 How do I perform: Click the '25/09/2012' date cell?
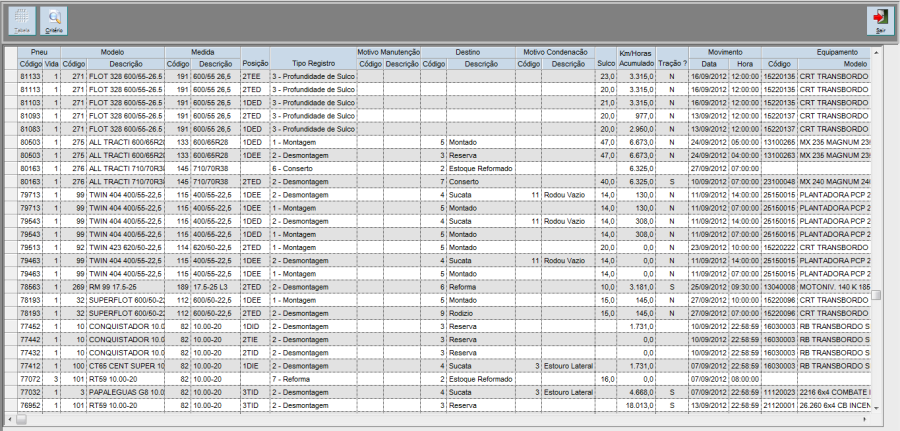point(709,288)
